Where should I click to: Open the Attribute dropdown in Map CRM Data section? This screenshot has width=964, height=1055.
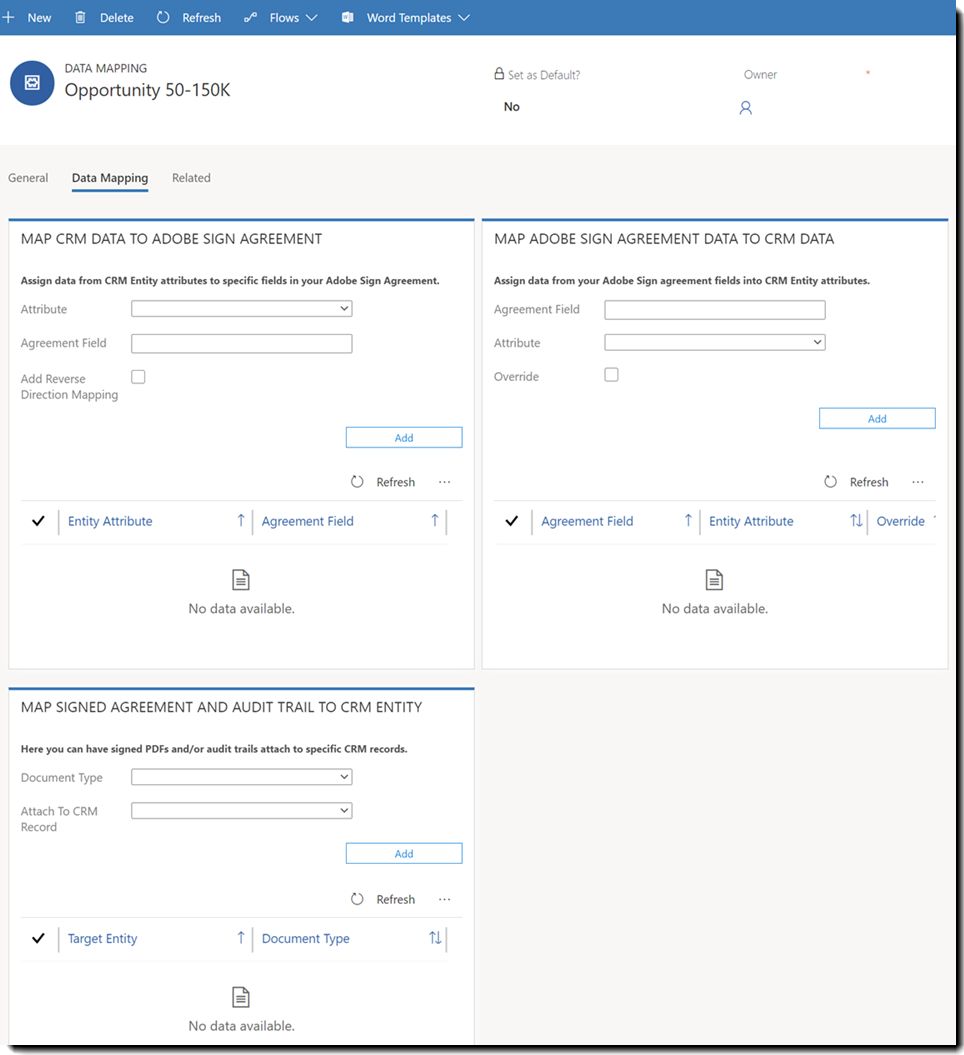pyautogui.click(x=242, y=309)
